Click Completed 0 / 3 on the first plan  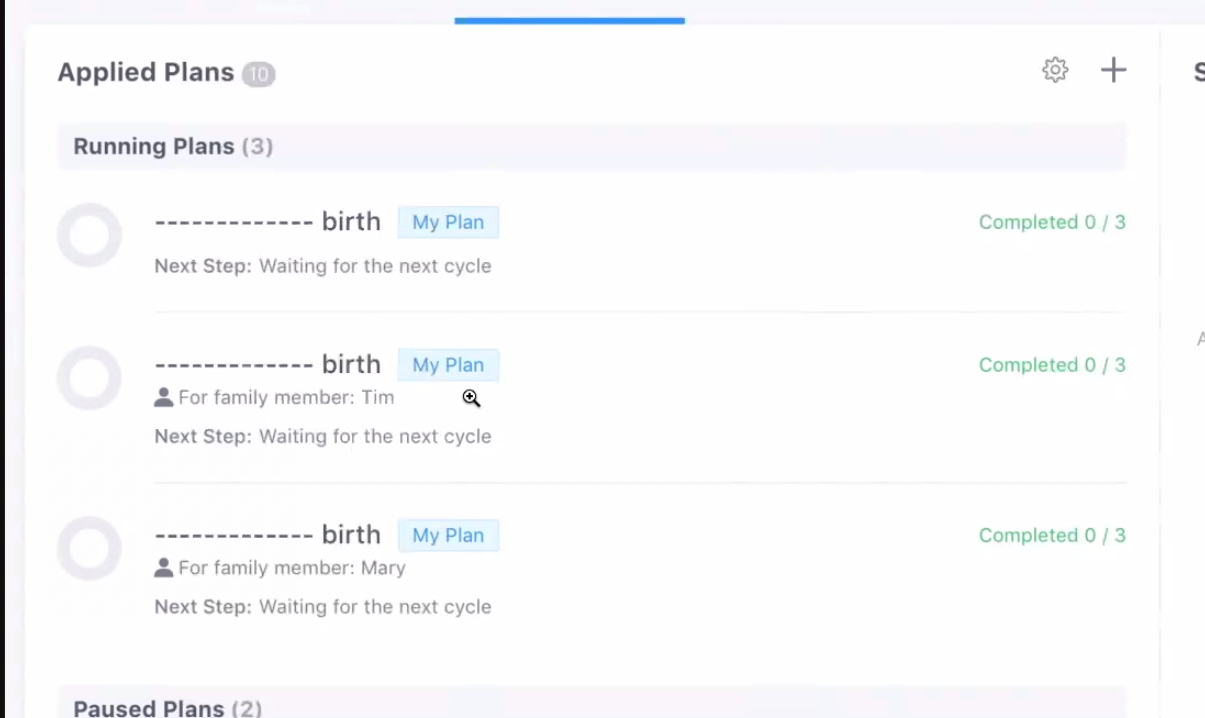(1051, 222)
